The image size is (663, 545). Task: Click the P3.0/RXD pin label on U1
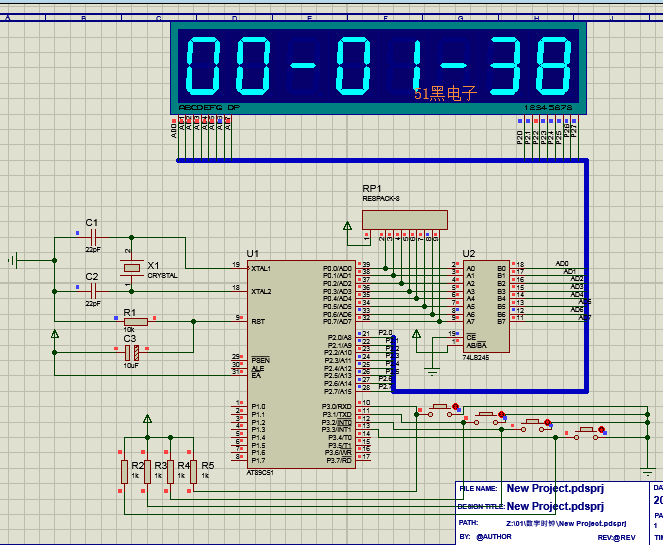click(337, 406)
